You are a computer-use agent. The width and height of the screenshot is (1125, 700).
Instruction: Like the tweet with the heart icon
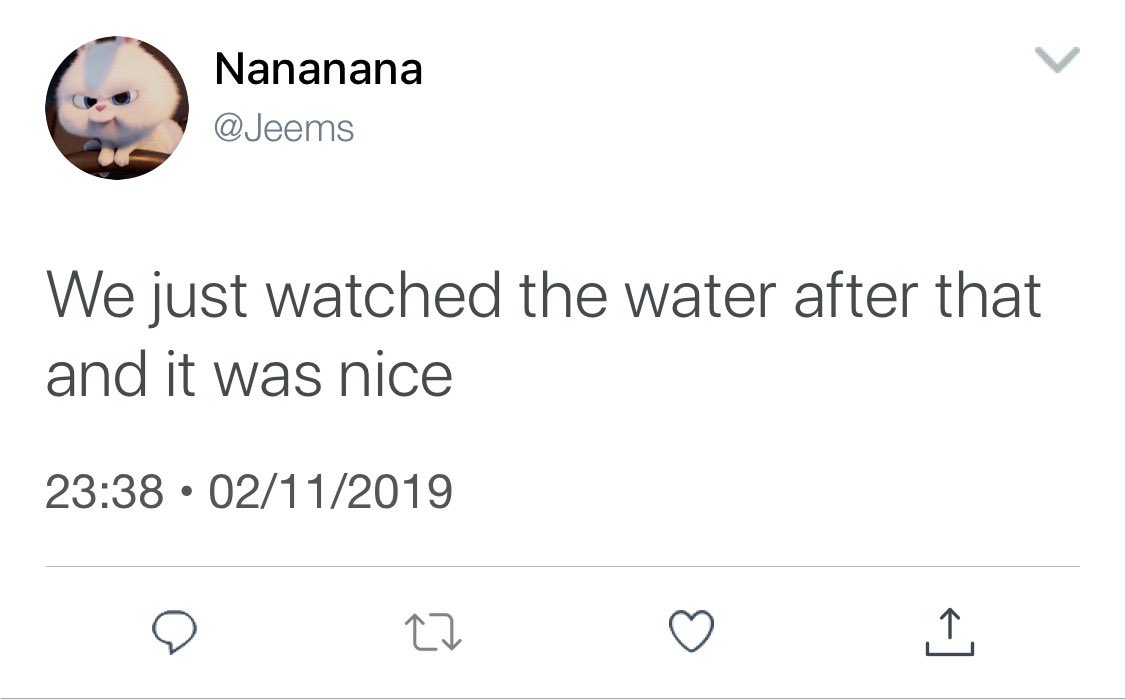tap(692, 631)
